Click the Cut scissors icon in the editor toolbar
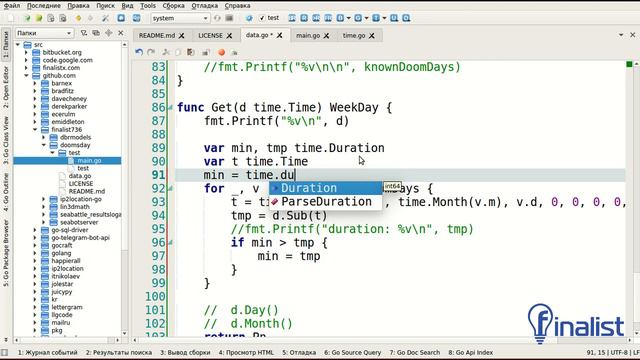This screenshot has height=360, width=640. 166,52
